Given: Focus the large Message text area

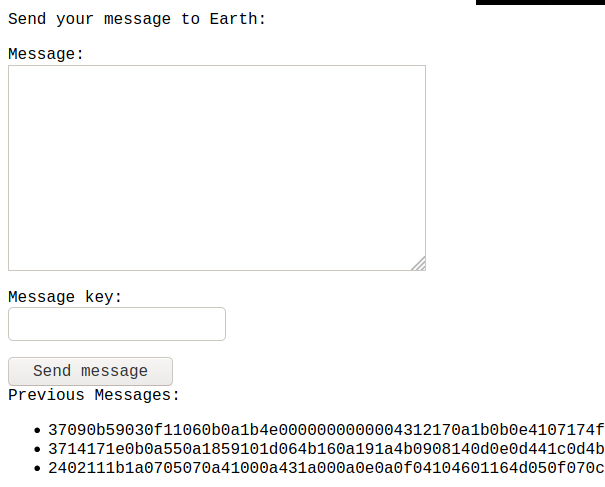Looking at the screenshot, I should [x=217, y=168].
